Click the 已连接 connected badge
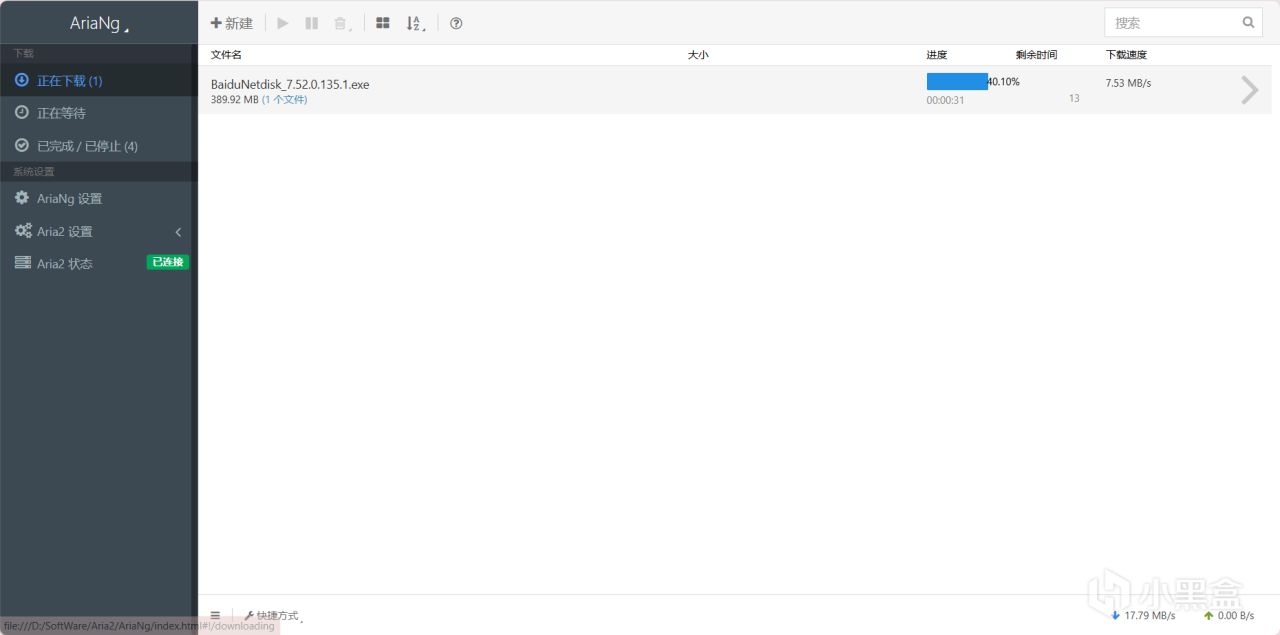The image size is (1280, 635). click(x=168, y=262)
